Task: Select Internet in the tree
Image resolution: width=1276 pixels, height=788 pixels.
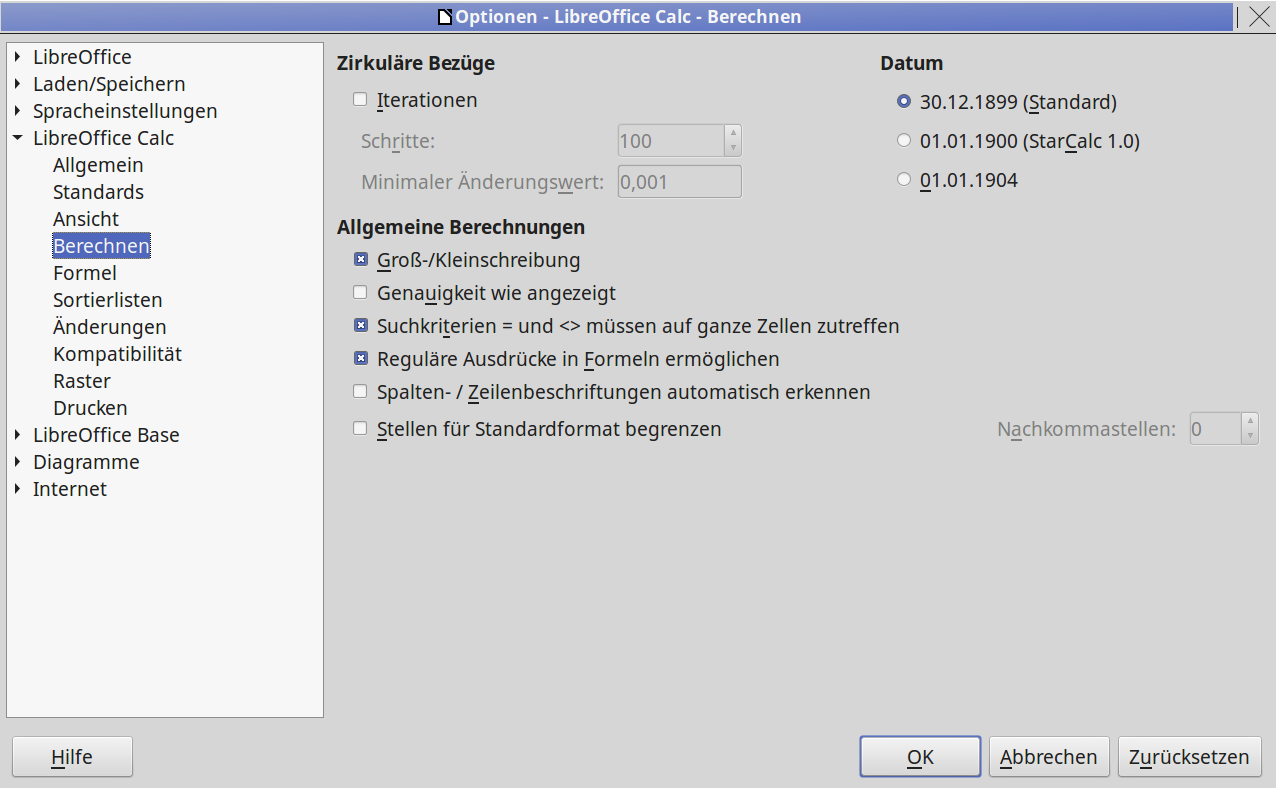Action: click(x=70, y=489)
